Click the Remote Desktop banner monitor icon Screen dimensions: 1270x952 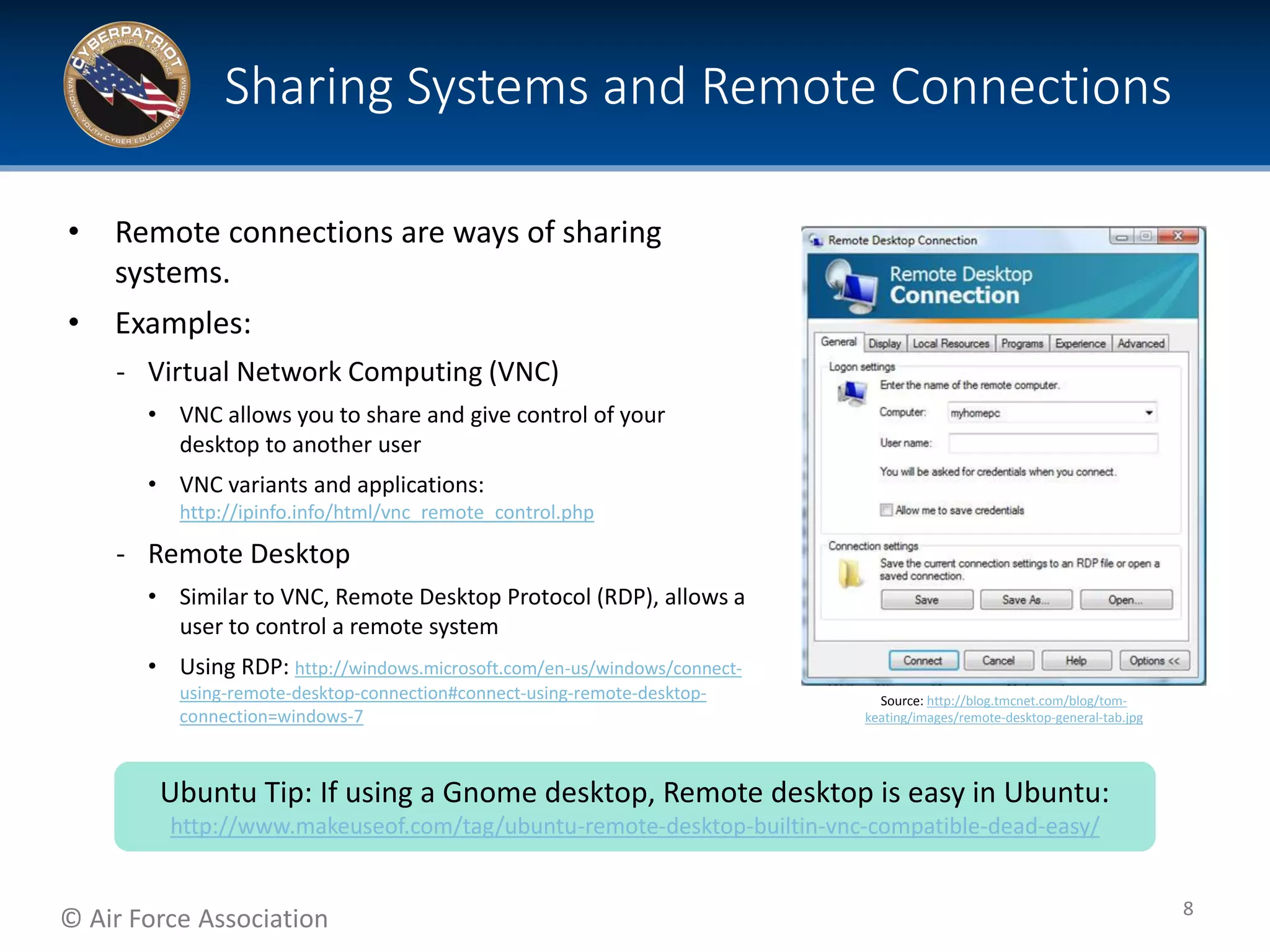[x=851, y=286]
